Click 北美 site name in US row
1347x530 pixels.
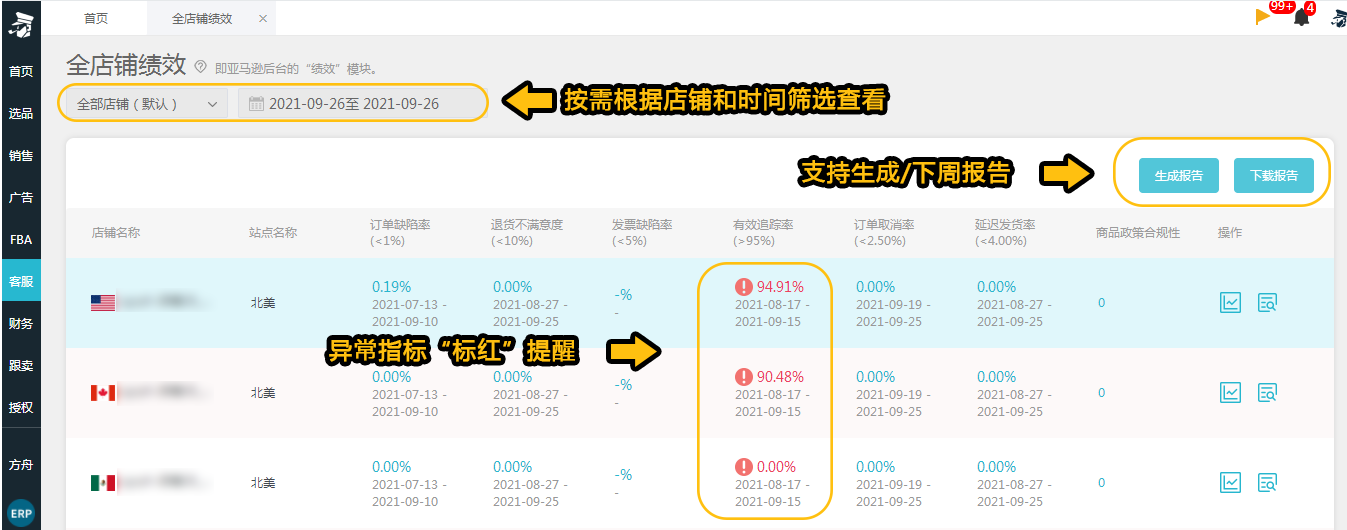point(263,302)
